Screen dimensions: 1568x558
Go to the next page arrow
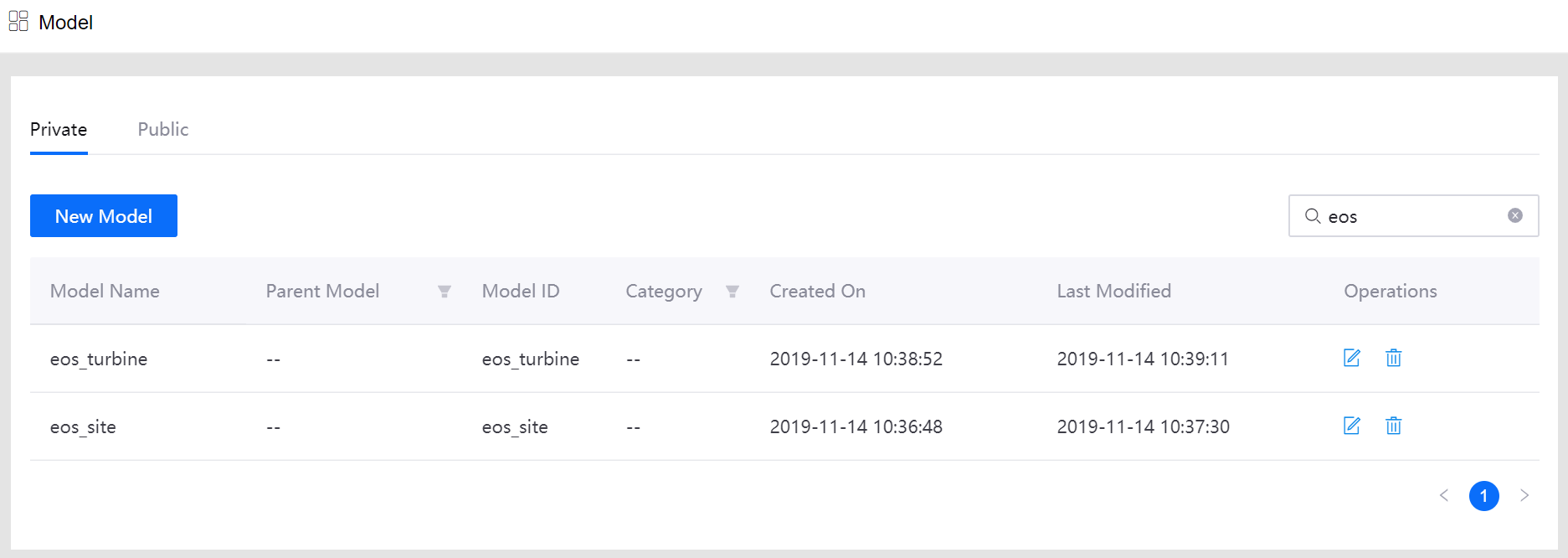coord(1524,495)
